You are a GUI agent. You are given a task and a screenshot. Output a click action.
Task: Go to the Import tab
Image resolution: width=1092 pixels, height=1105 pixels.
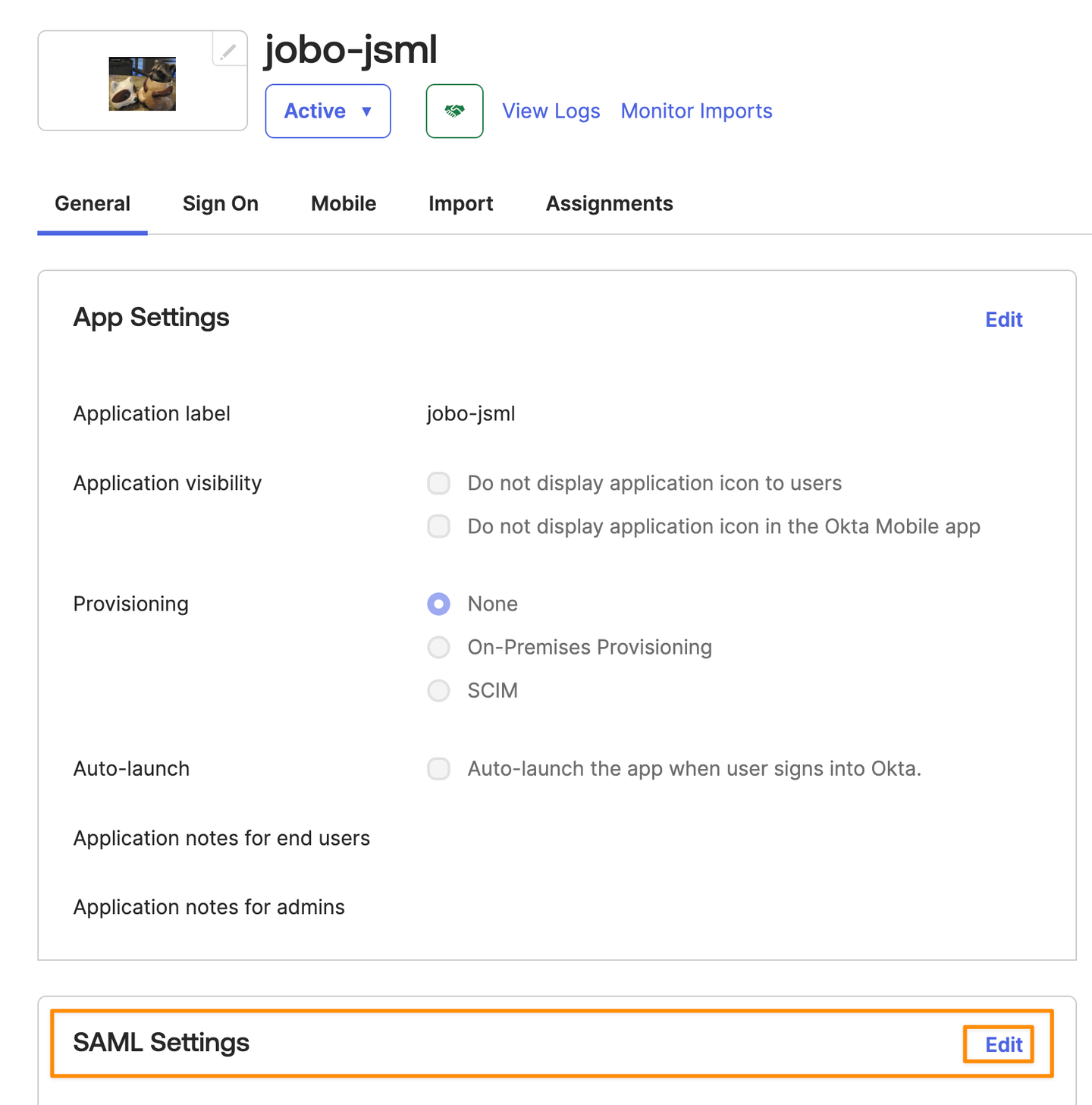(460, 203)
